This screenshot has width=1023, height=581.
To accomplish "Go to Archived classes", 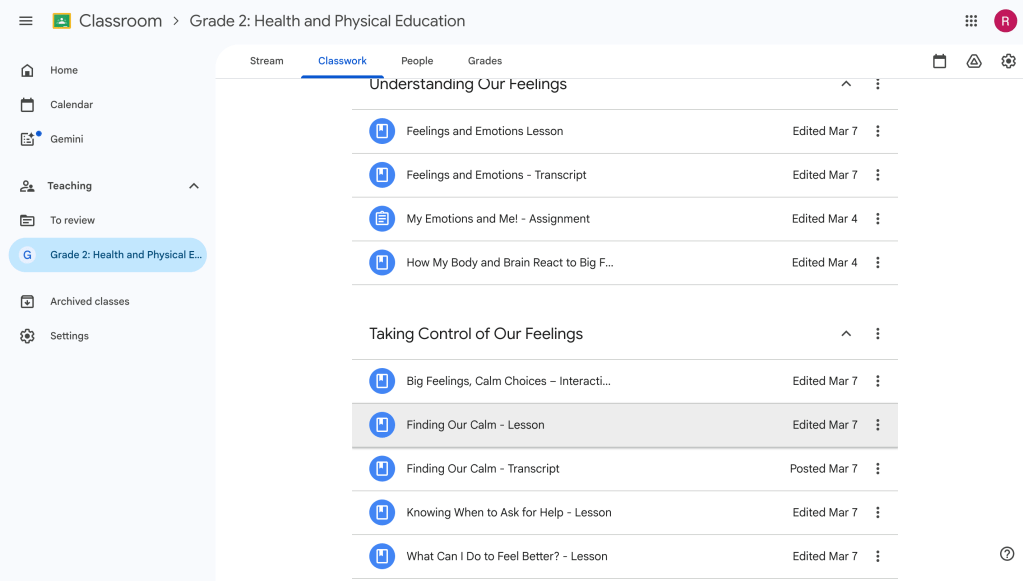I will [89, 301].
